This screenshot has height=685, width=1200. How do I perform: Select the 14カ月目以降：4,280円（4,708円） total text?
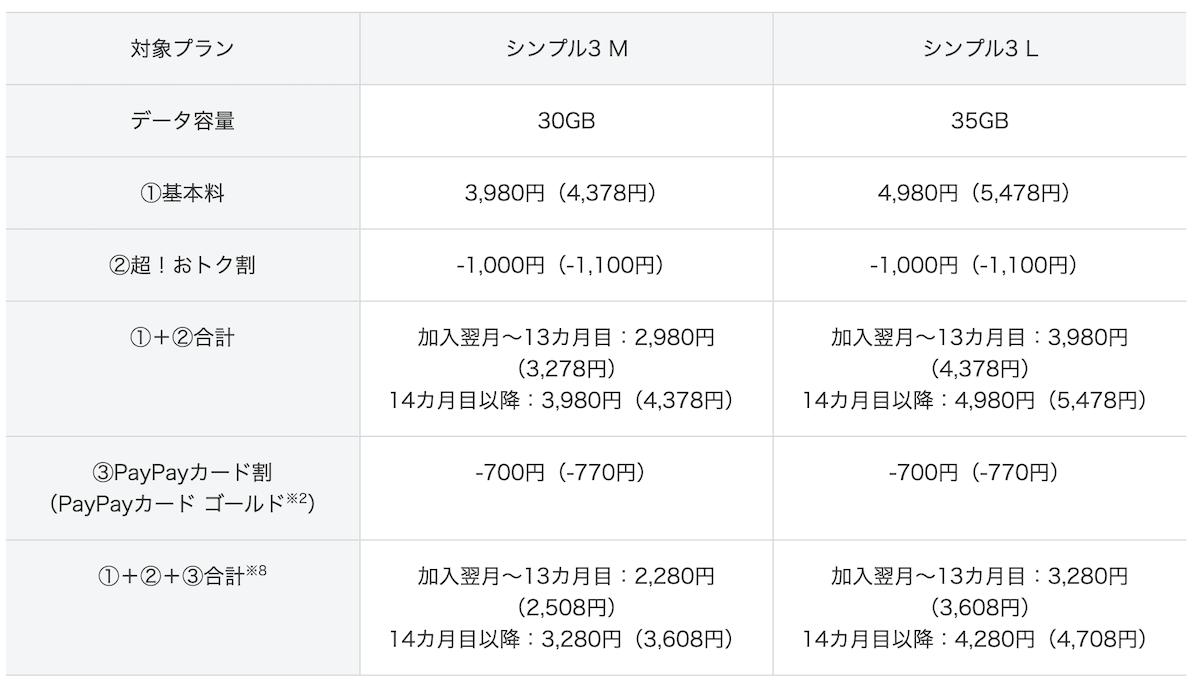pos(974,638)
